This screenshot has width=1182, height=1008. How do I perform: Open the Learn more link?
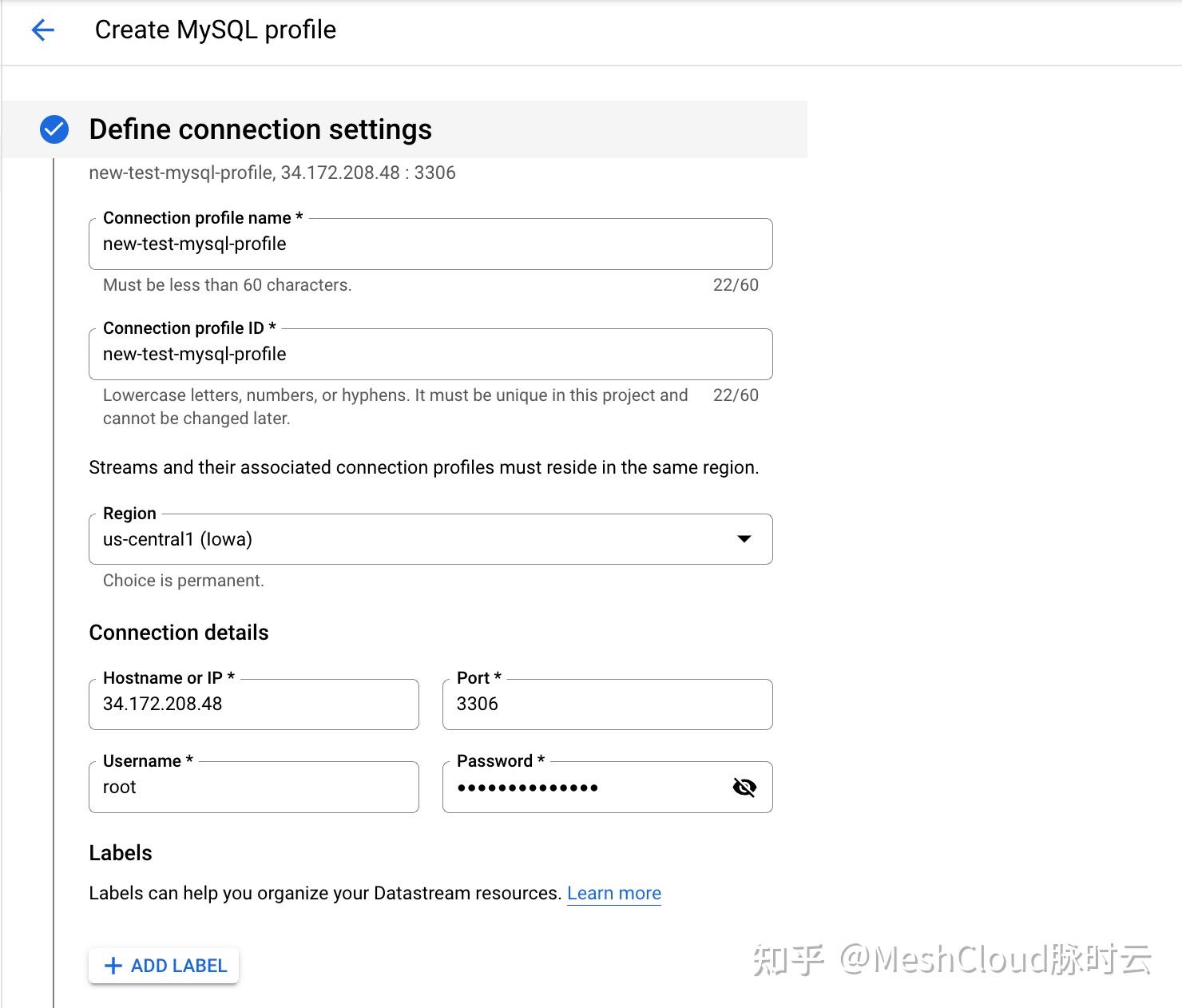tap(613, 893)
